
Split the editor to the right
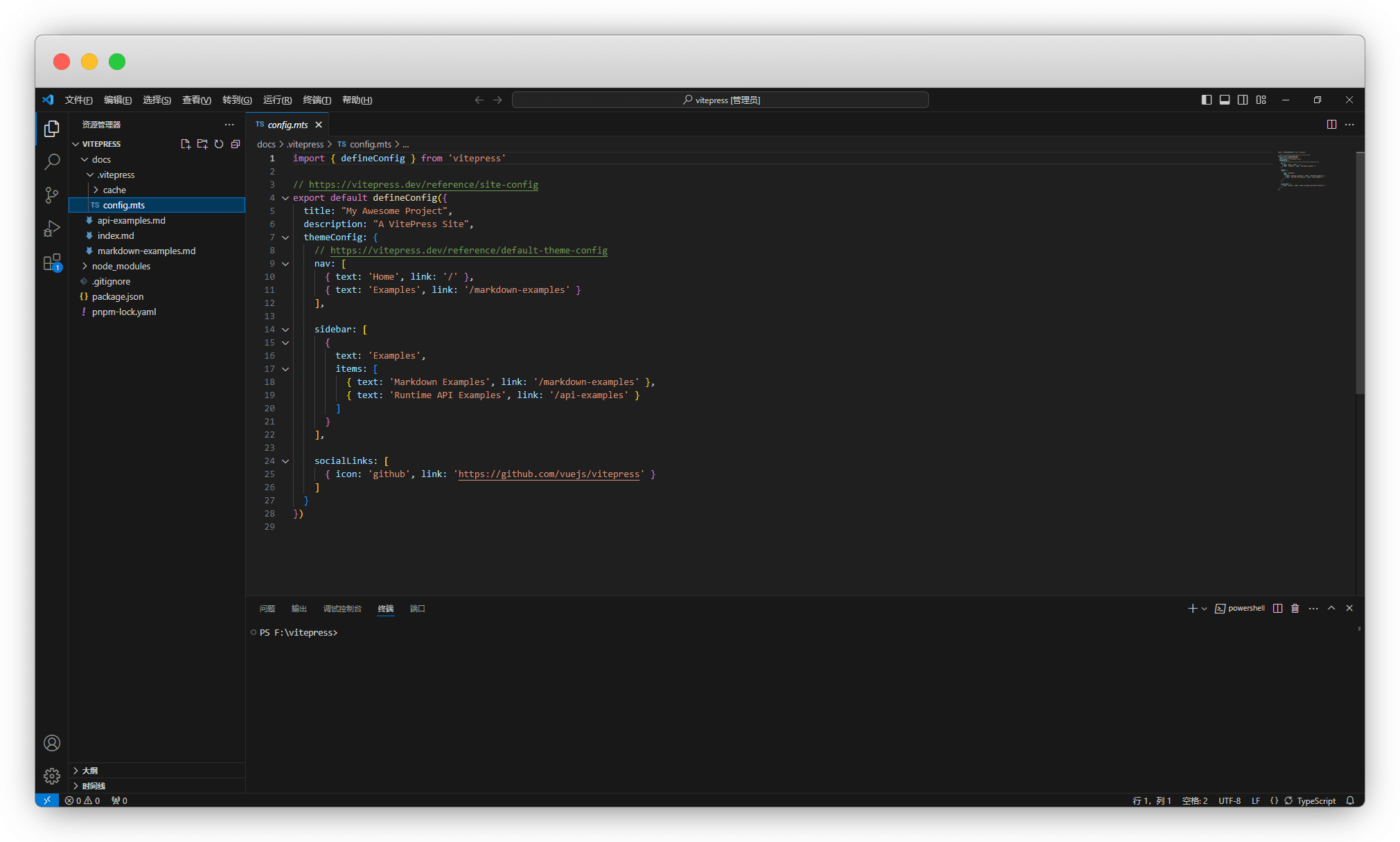[1331, 125]
